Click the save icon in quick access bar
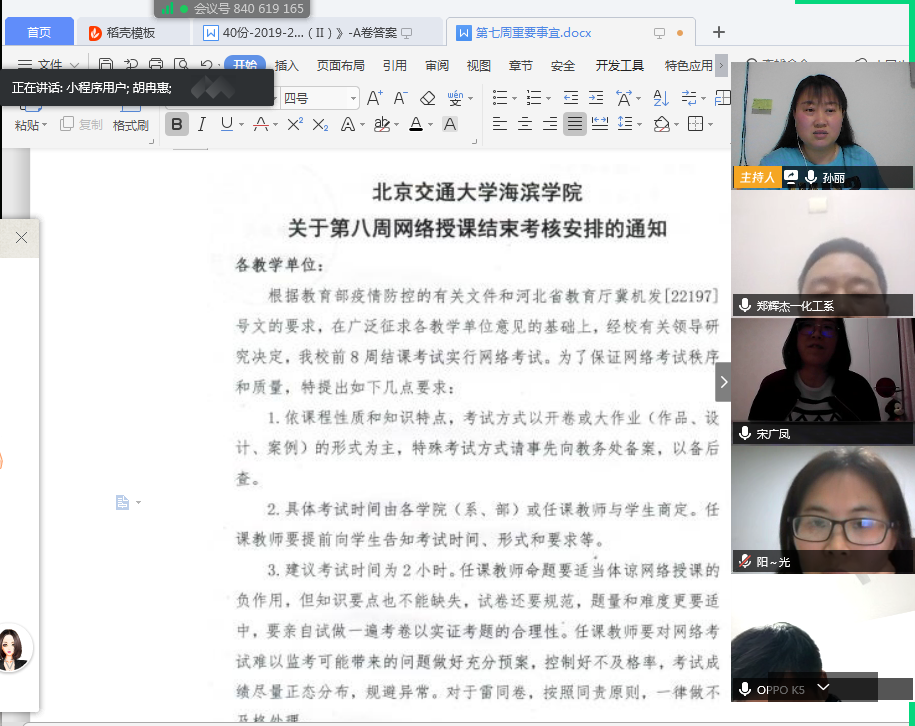The image size is (915, 726). [106, 66]
